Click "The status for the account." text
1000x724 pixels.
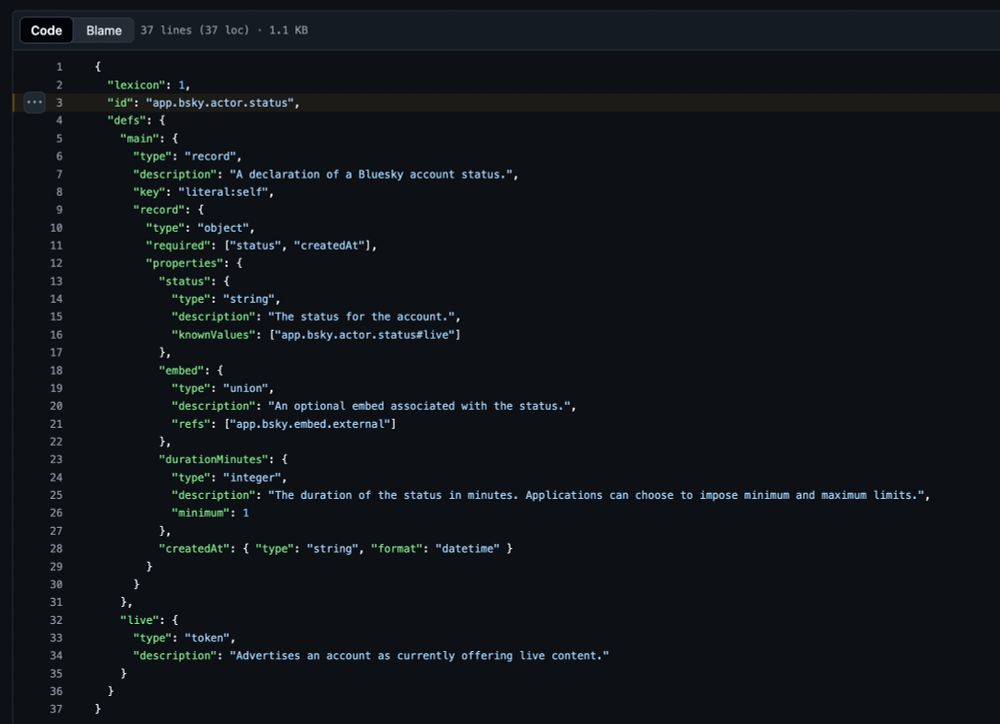coord(361,316)
